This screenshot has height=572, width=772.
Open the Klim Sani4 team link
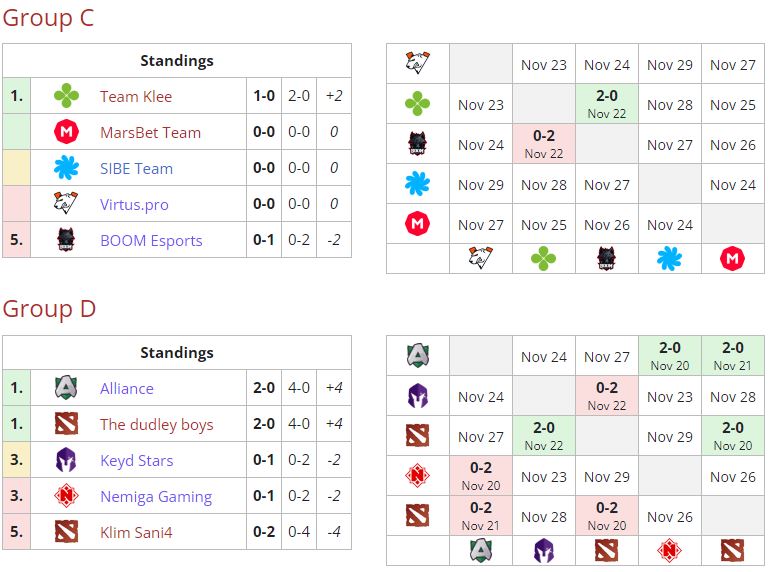136,532
